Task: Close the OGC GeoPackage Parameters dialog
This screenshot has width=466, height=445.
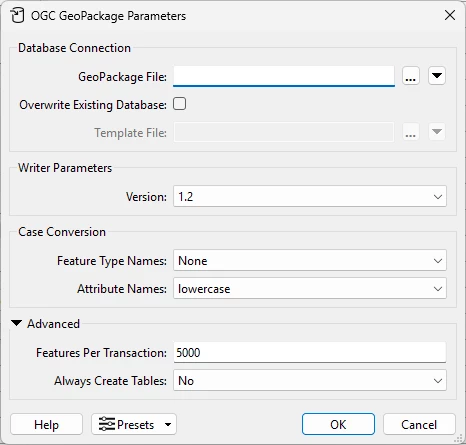Action: click(450, 15)
